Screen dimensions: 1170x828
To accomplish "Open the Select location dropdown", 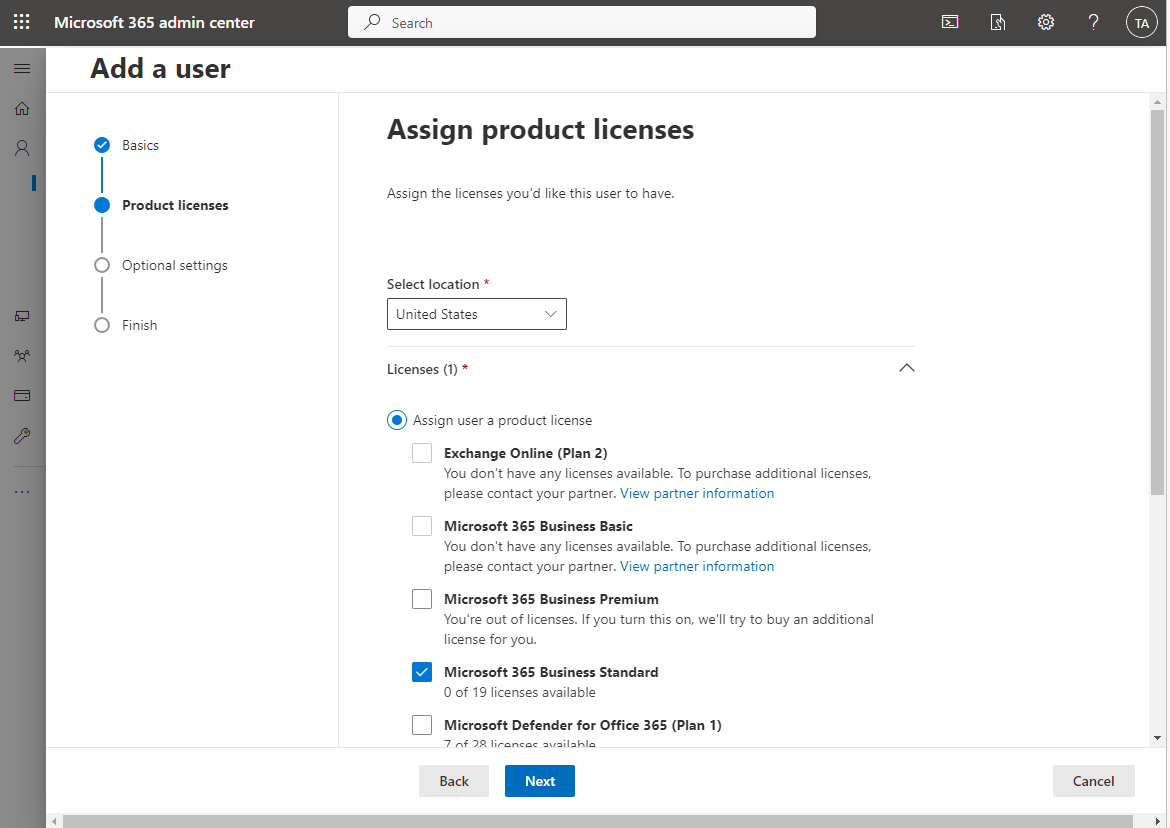I will 477,314.
